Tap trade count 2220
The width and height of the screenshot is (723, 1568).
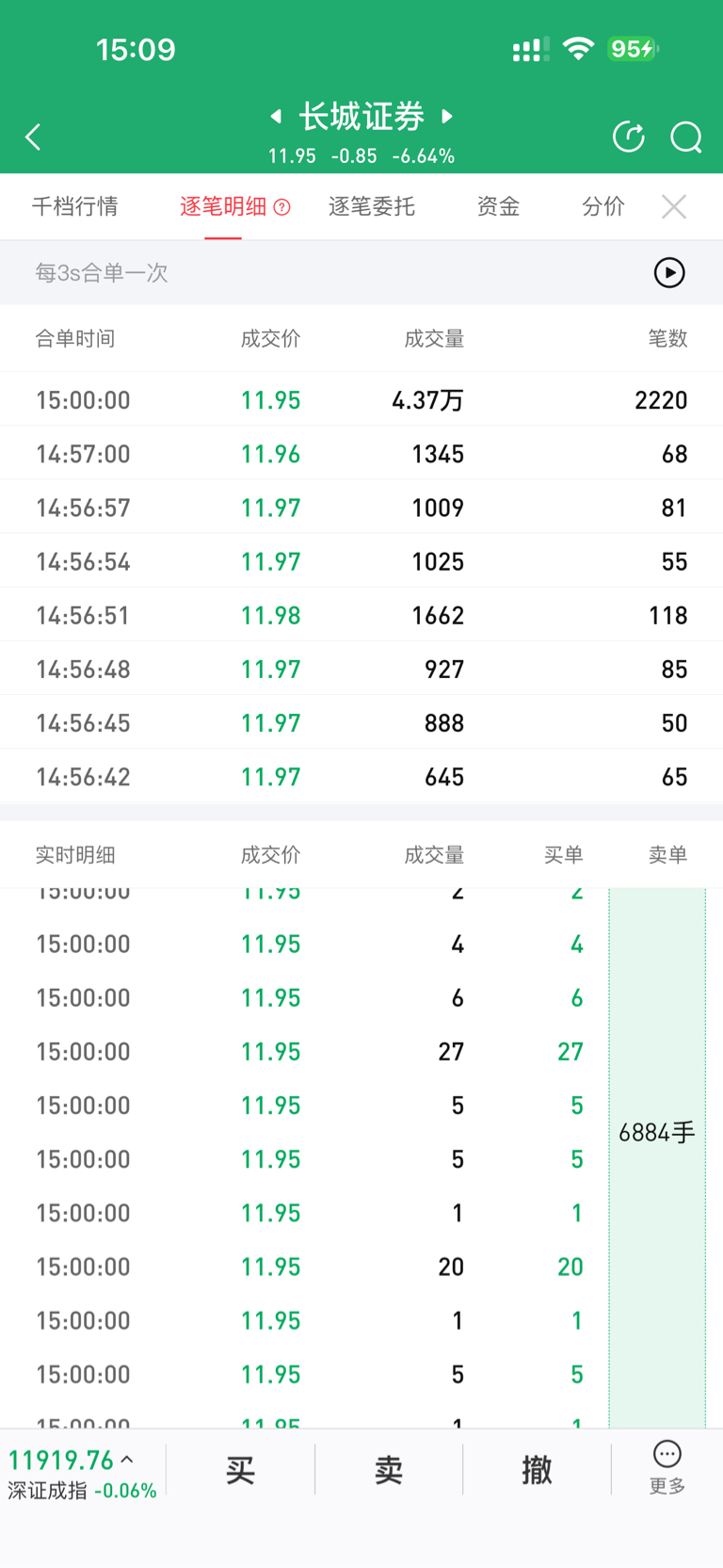pyautogui.click(x=661, y=400)
